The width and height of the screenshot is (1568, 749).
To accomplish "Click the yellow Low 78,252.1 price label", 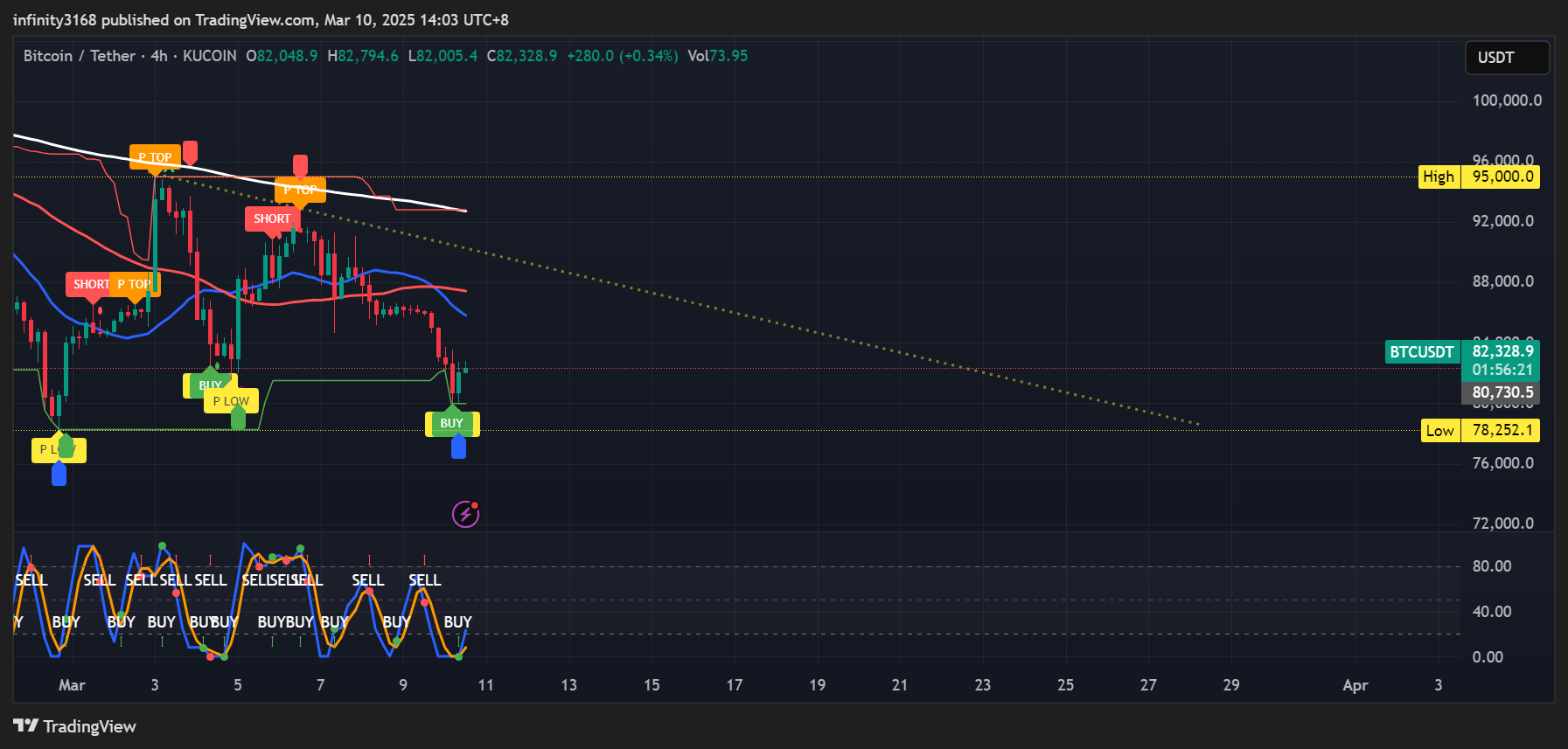I will 1480,430.
